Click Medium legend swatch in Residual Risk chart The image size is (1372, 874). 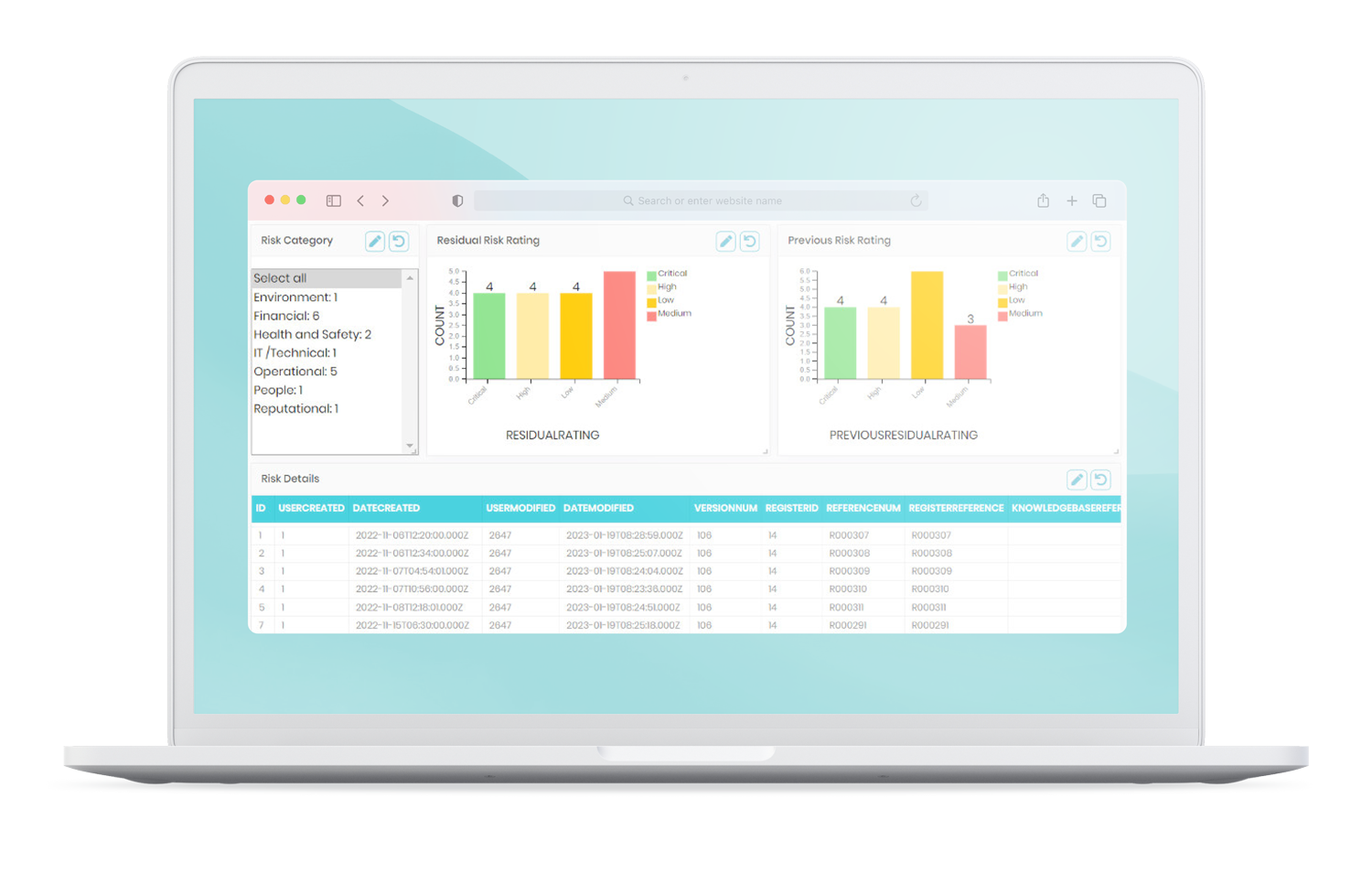click(x=651, y=316)
